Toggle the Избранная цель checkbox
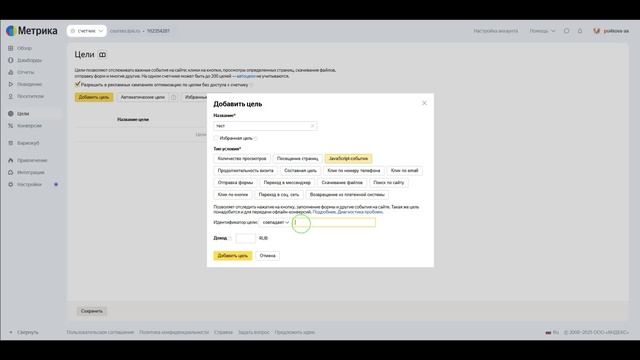This screenshot has width=640, height=360. (x=216, y=138)
